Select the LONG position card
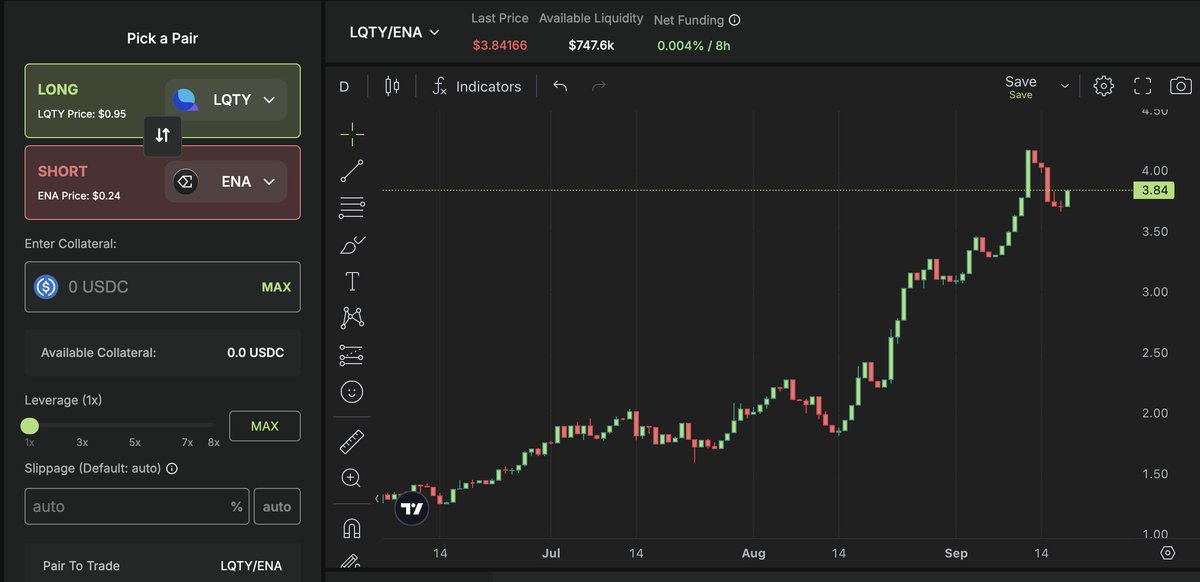The width and height of the screenshot is (1200, 582). coord(163,101)
